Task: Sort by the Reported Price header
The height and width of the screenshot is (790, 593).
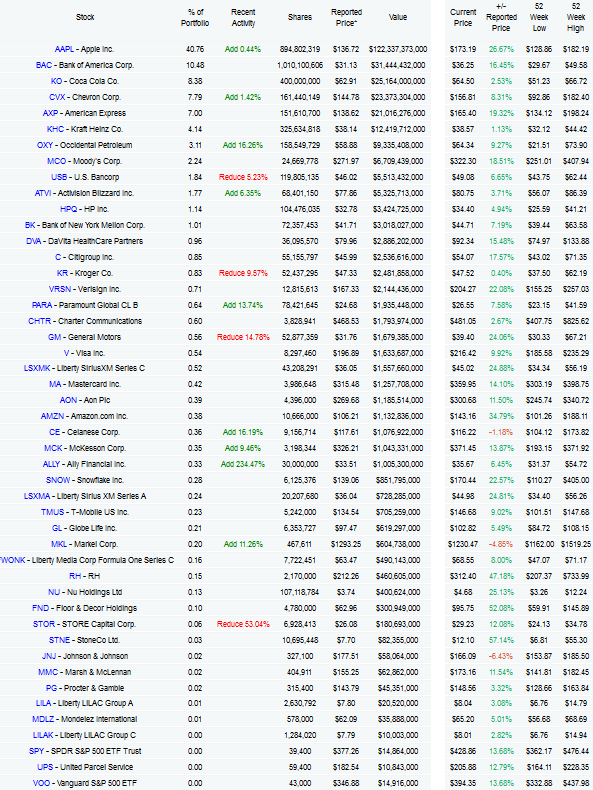Action: coord(346,18)
